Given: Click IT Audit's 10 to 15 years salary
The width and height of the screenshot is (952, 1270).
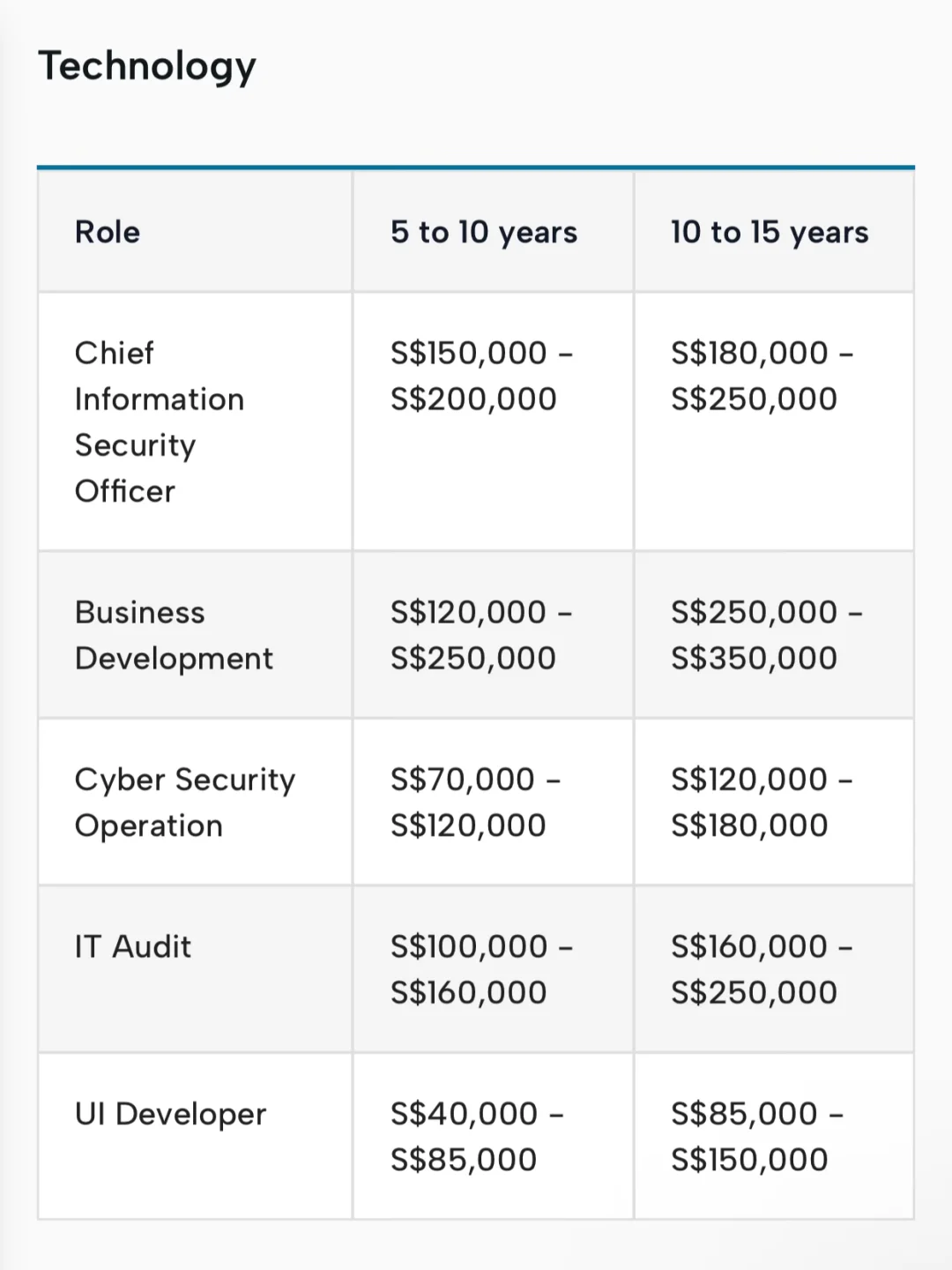Looking at the screenshot, I should click(762, 969).
